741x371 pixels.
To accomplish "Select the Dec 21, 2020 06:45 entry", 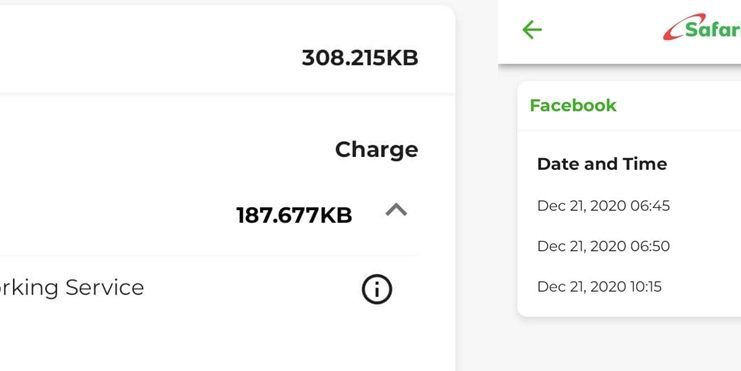I will pos(603,206).
